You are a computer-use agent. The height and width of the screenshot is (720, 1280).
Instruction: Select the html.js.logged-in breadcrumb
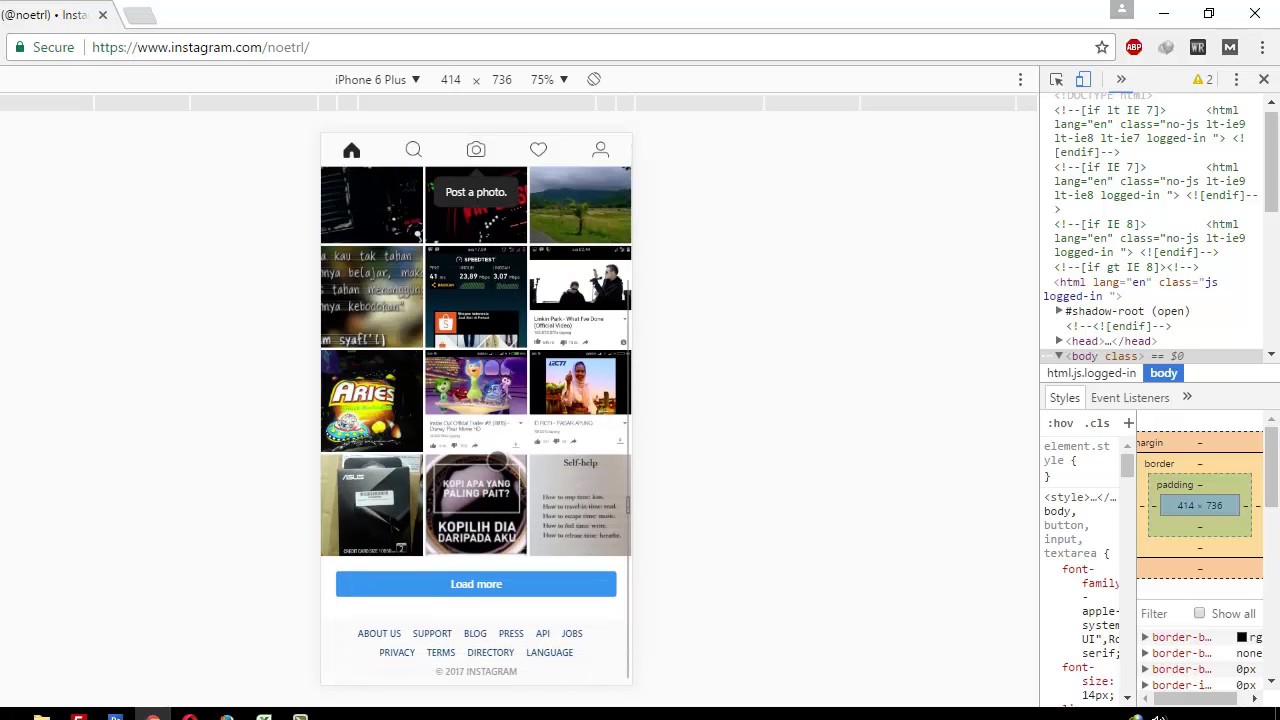tap(1091, 373)
